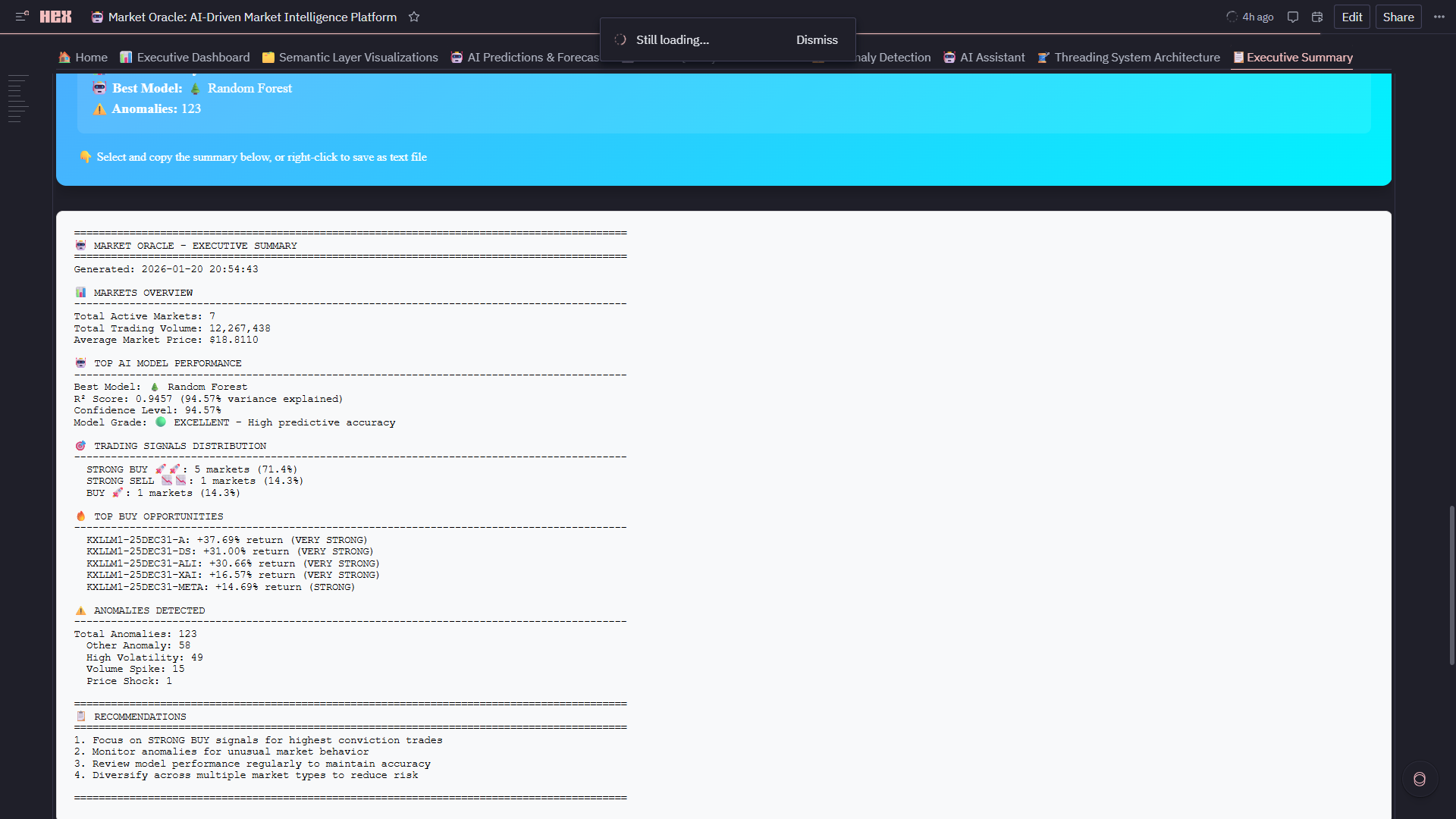This screenshot has width=1456, height=819.
Task: Go to Semantic Layer Visualizations tab
Action: (x=350, y=58)
